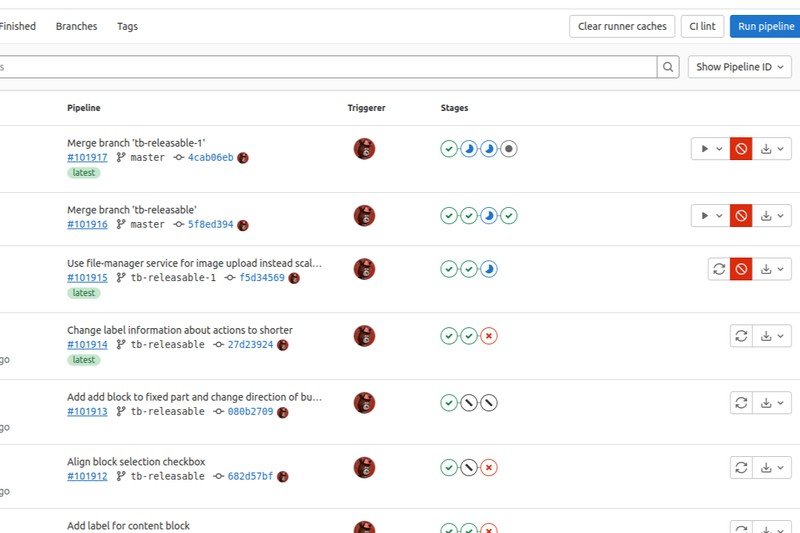The image size is (800, 533).
Task: Click the running third stage of pipeline #101915
Action: [x=489, y=269]
